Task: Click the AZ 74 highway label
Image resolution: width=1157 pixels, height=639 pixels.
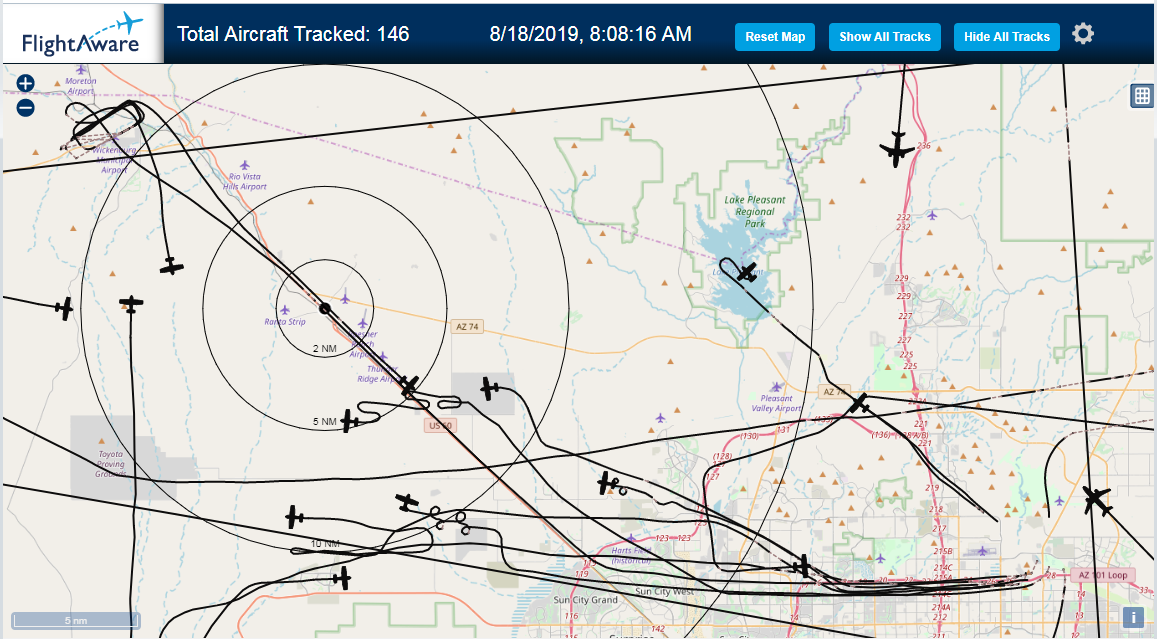Action: [467, 326]
